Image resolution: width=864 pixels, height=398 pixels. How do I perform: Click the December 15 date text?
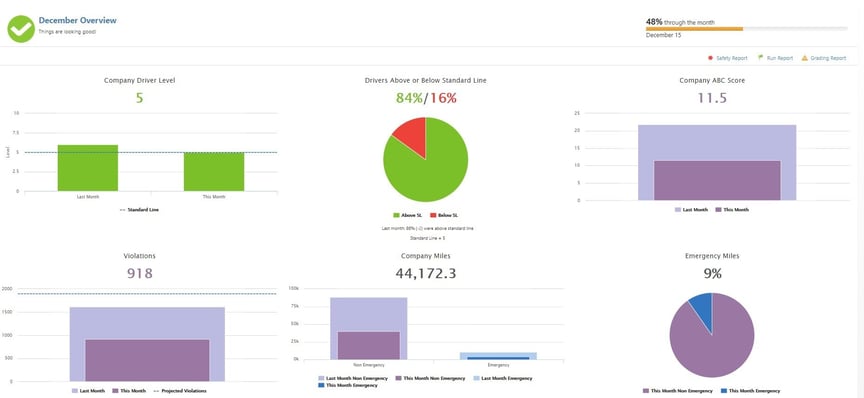click(x=663, y=35)
